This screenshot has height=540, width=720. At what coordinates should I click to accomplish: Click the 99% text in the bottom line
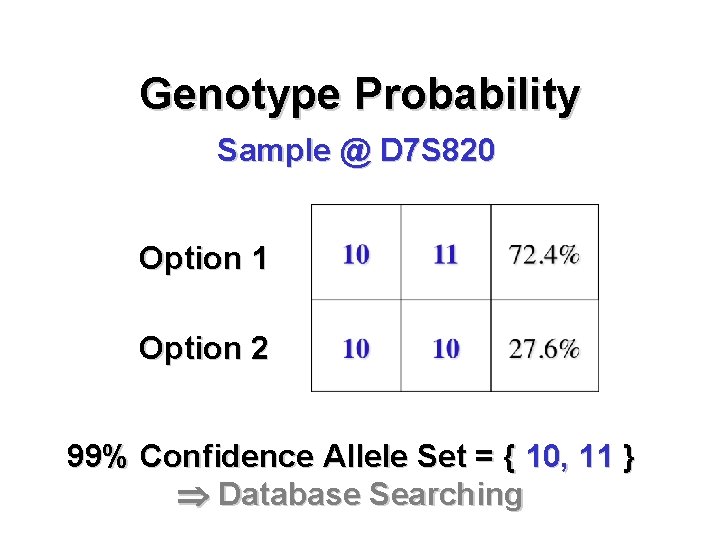98,457
